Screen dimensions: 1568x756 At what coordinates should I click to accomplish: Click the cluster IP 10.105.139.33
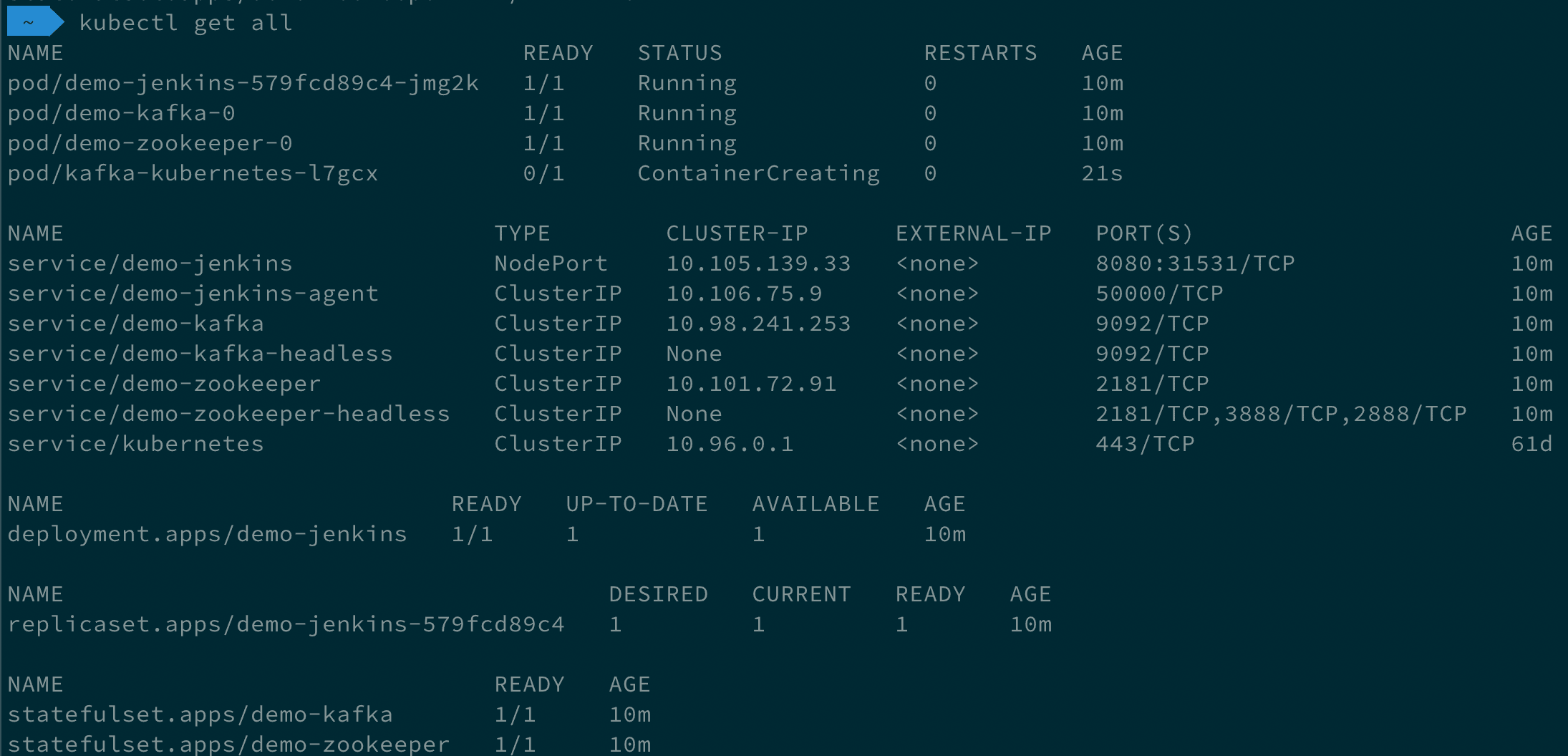coord(759,263)
